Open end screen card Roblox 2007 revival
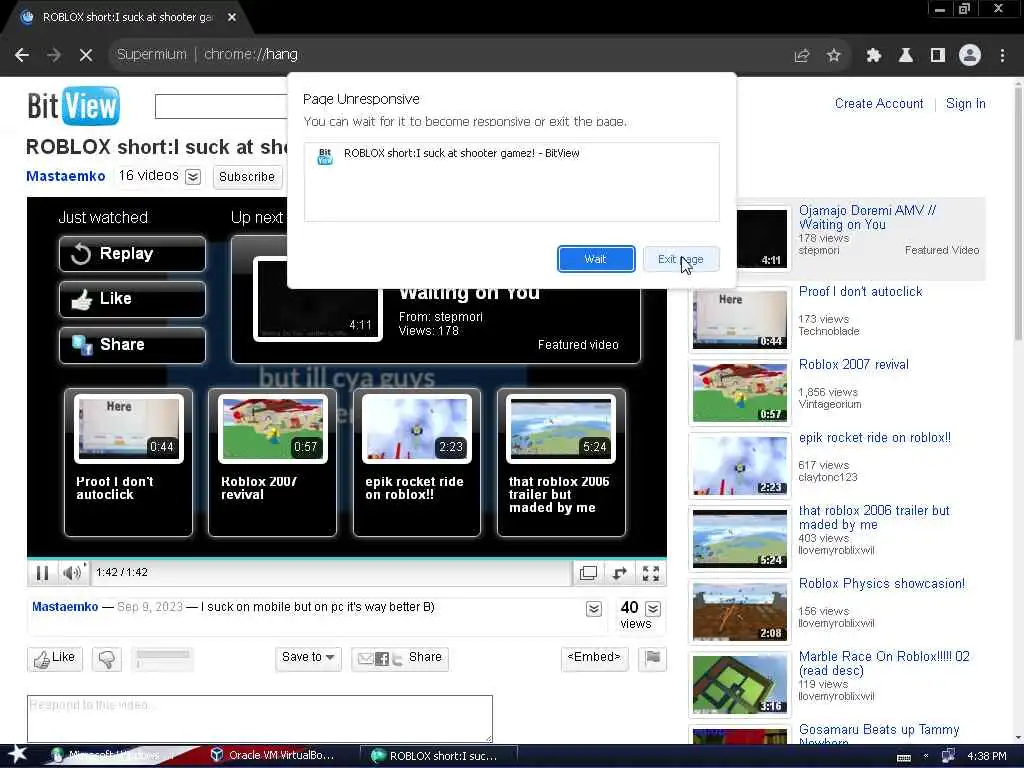Viewport: 1024px width, 768px height. click(x=272, y=462)
